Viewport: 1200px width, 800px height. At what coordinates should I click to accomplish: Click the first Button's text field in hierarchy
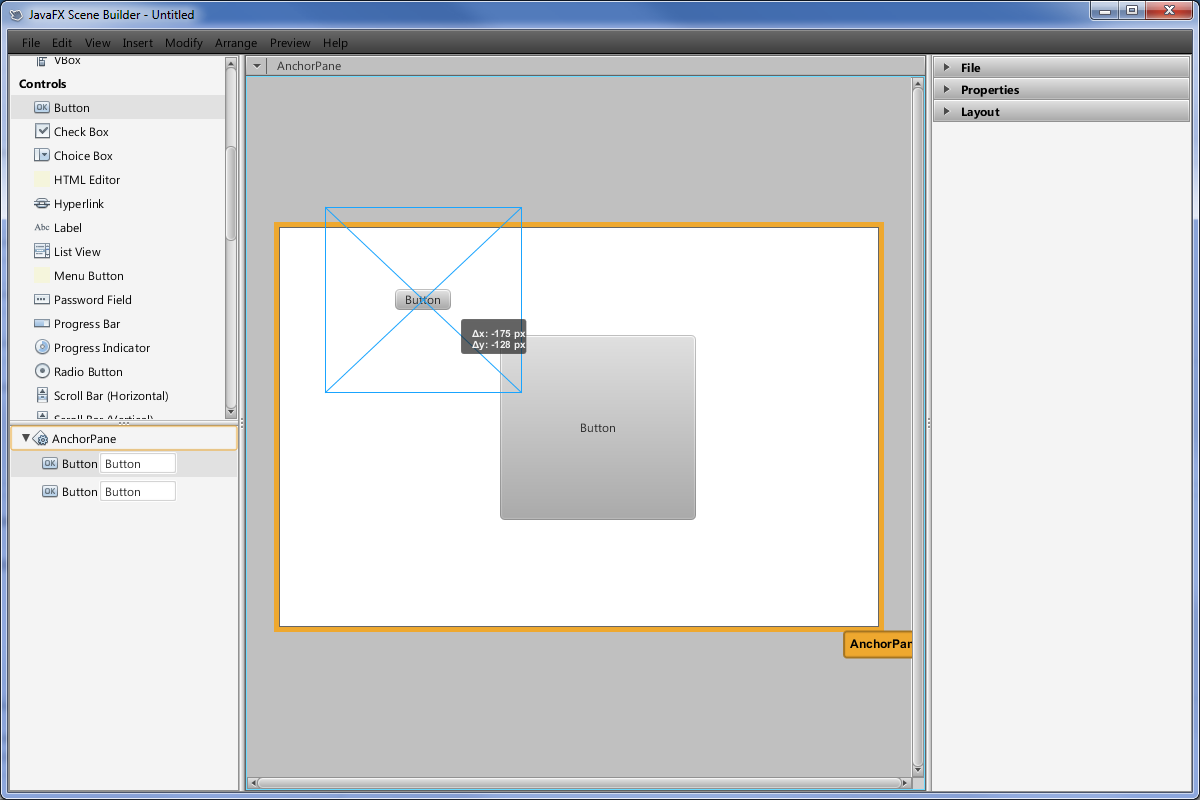(x=138, y=463)
